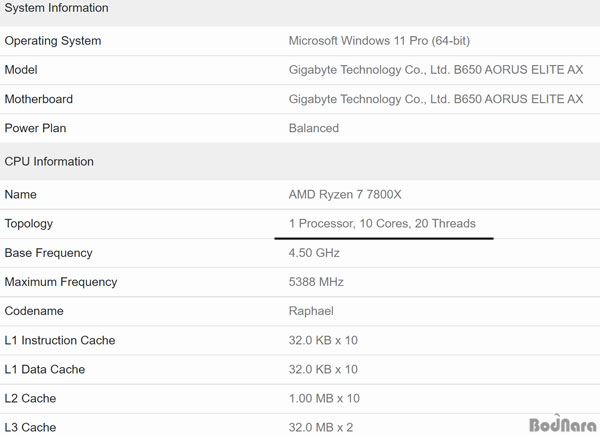Click the AMD Ryzen 7 7800X name
Viewport: 600px width, 435px height.
(345, 194)
